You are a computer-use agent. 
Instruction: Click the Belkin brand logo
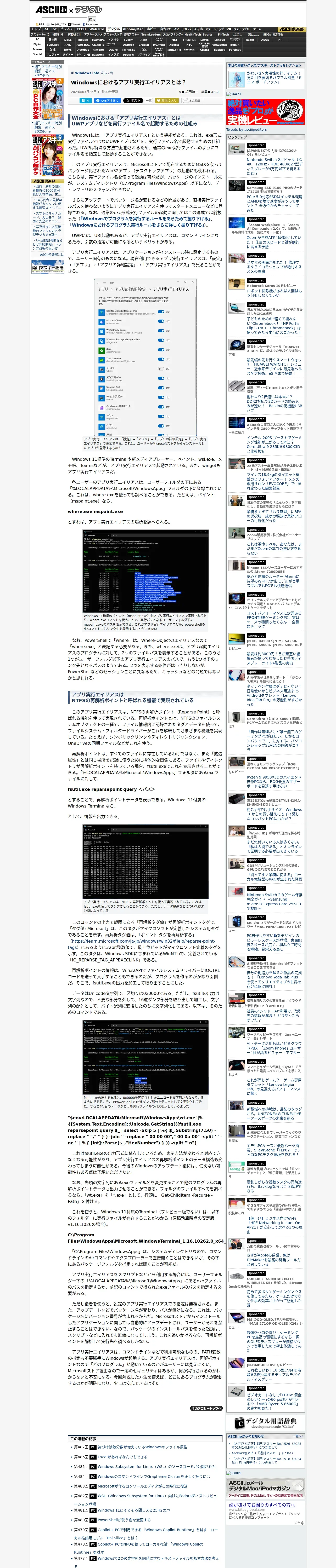tap(235, 44)
